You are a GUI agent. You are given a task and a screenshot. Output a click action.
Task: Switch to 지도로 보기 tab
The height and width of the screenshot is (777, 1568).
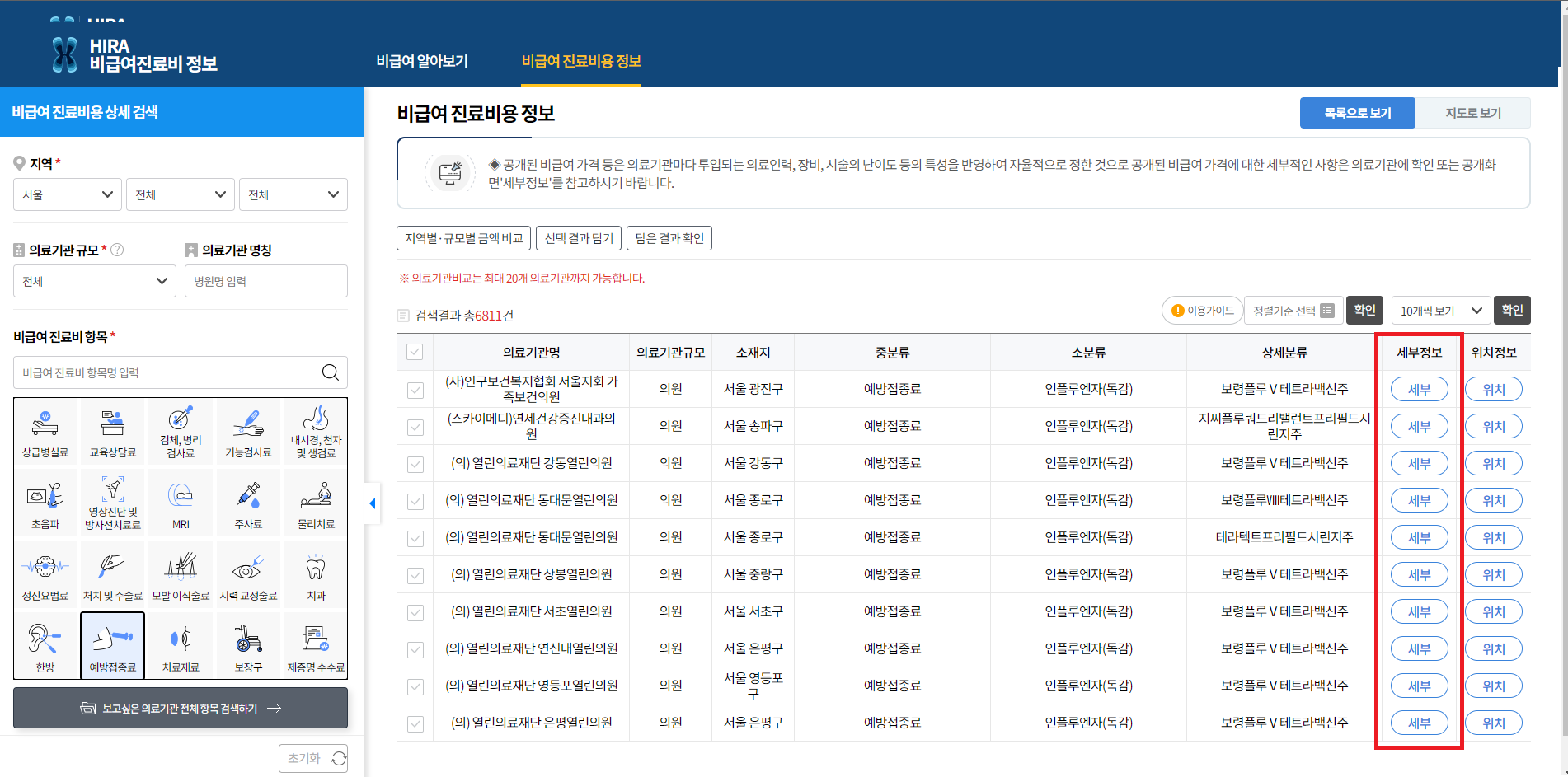[1473, 113]
